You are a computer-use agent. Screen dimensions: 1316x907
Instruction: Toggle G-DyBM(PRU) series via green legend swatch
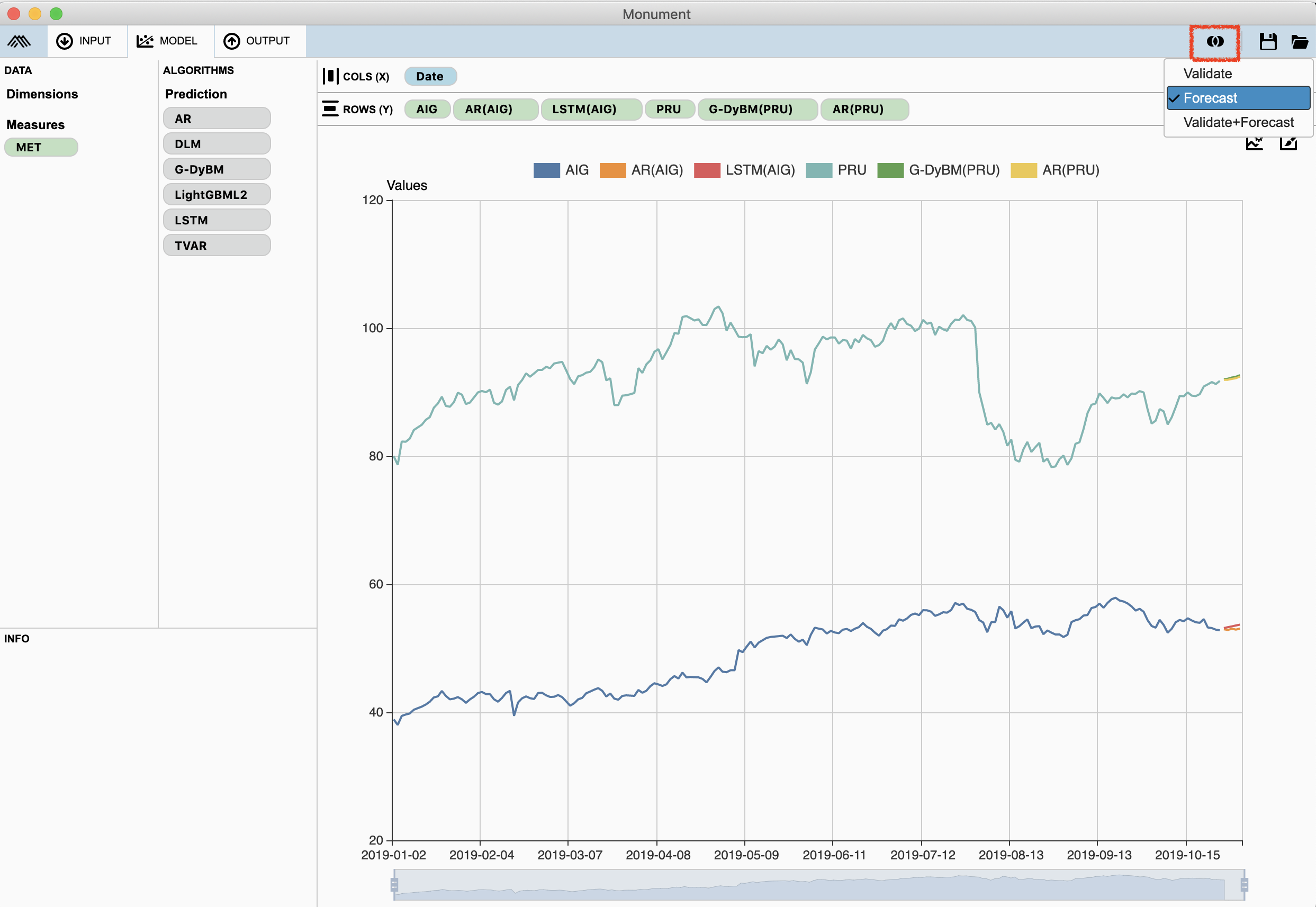pos(890,170)
